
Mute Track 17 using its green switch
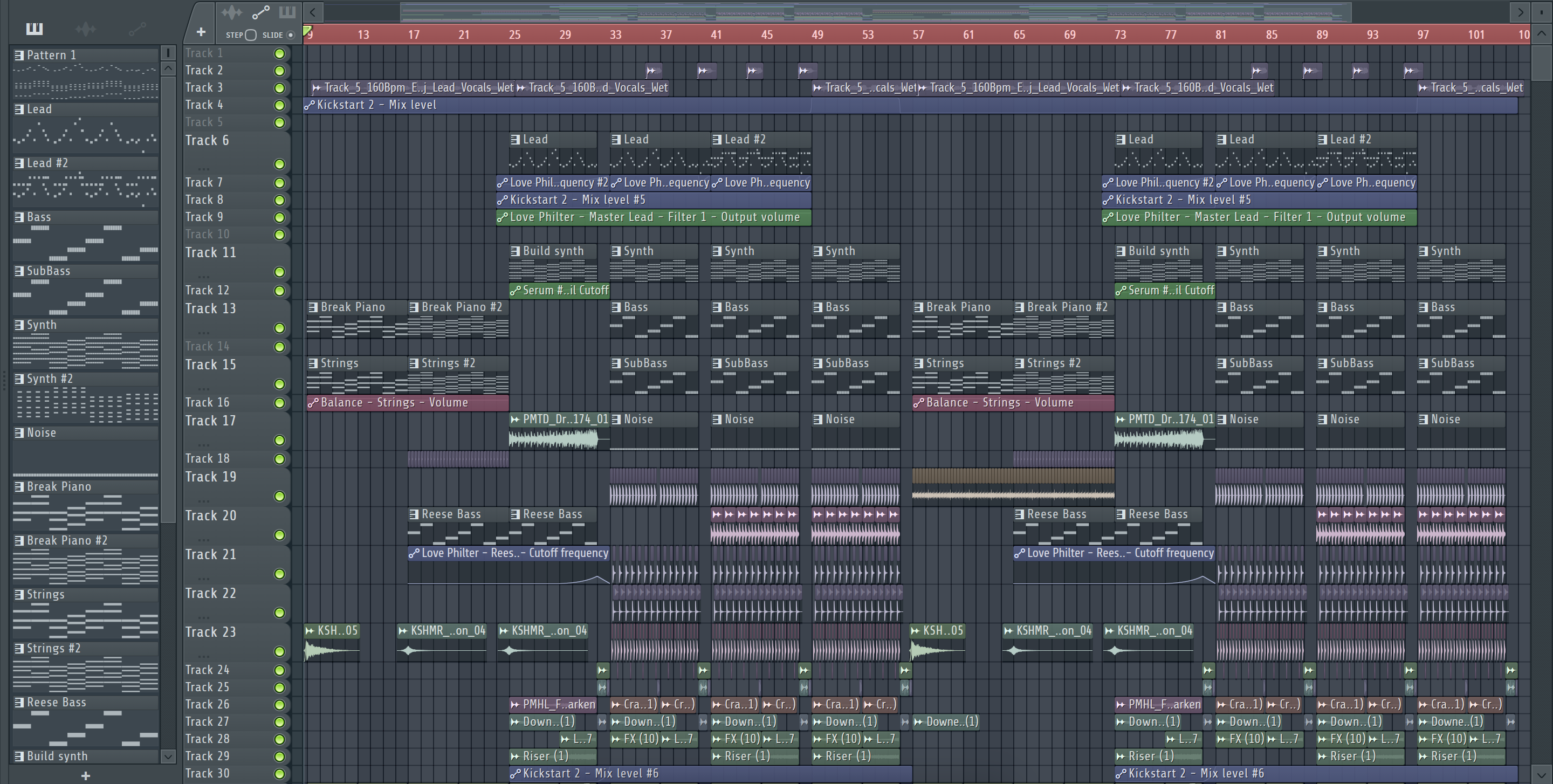click(x=280, y=440)
